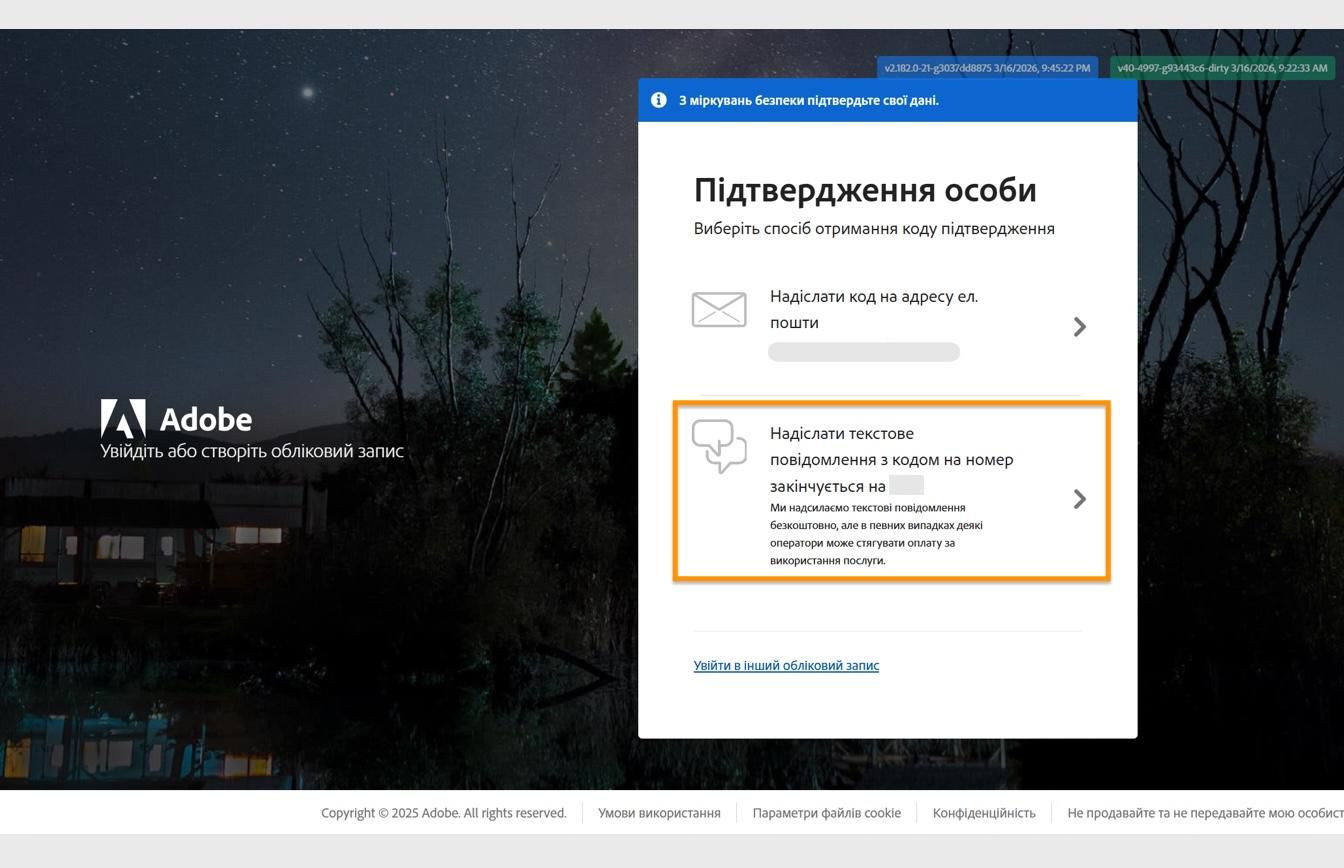Open 'Увійти в інший обліковий запис' link

pos(786,665)
